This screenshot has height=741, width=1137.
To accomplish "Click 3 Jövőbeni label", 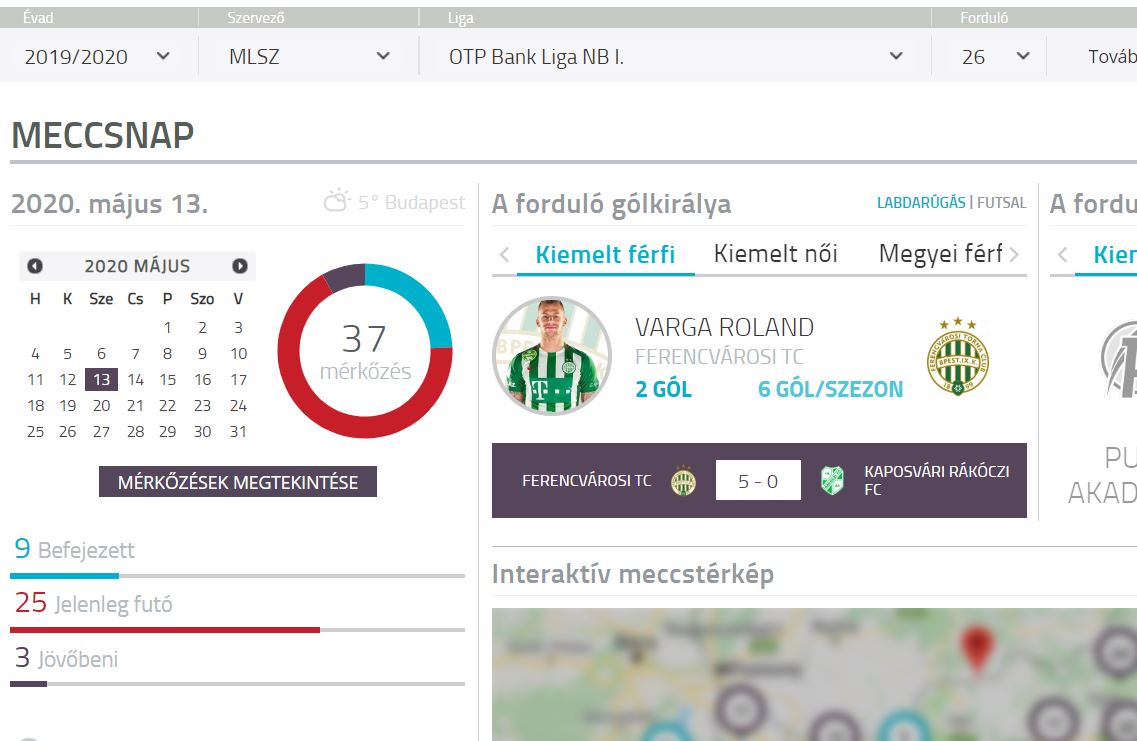I will tap(66, 658).
